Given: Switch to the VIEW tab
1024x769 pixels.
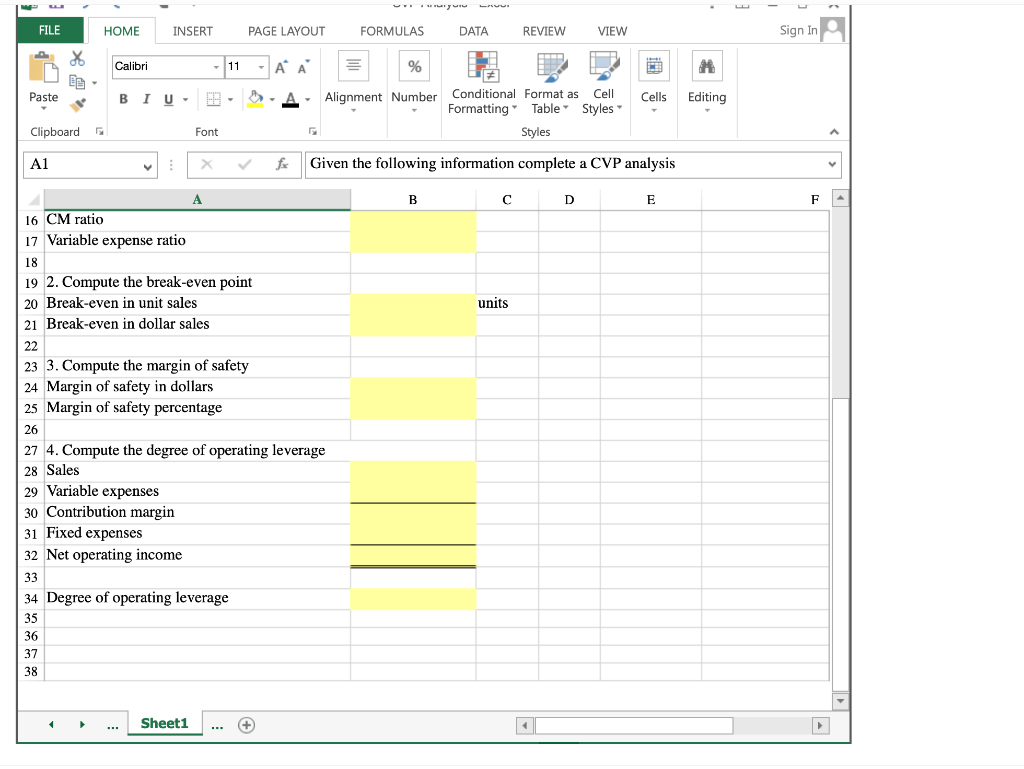Looking at the screenshot, I should pyautogui.click(x=612, y=31).
